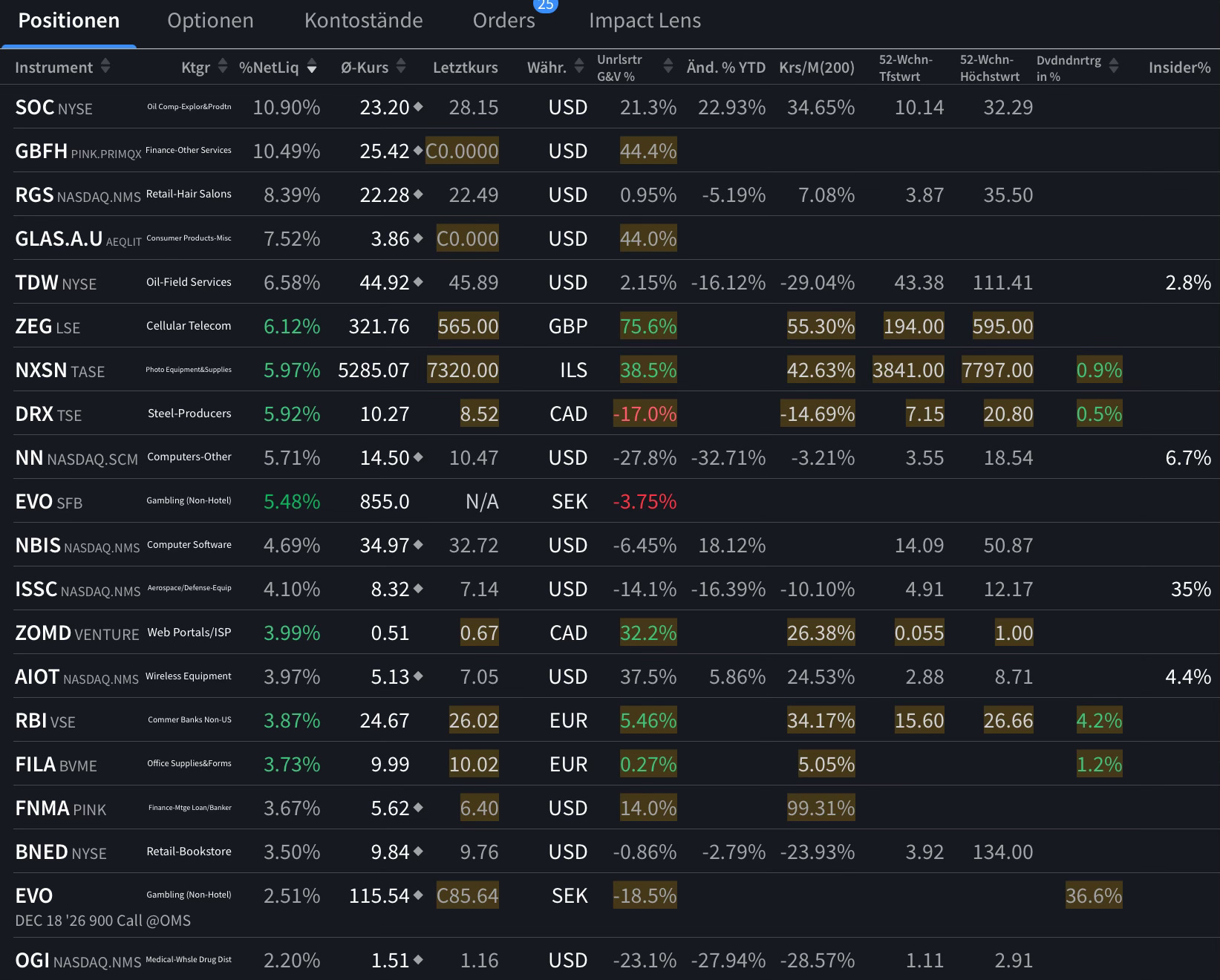Select the ZEG LSE instrument

click(x=48, y=327)
